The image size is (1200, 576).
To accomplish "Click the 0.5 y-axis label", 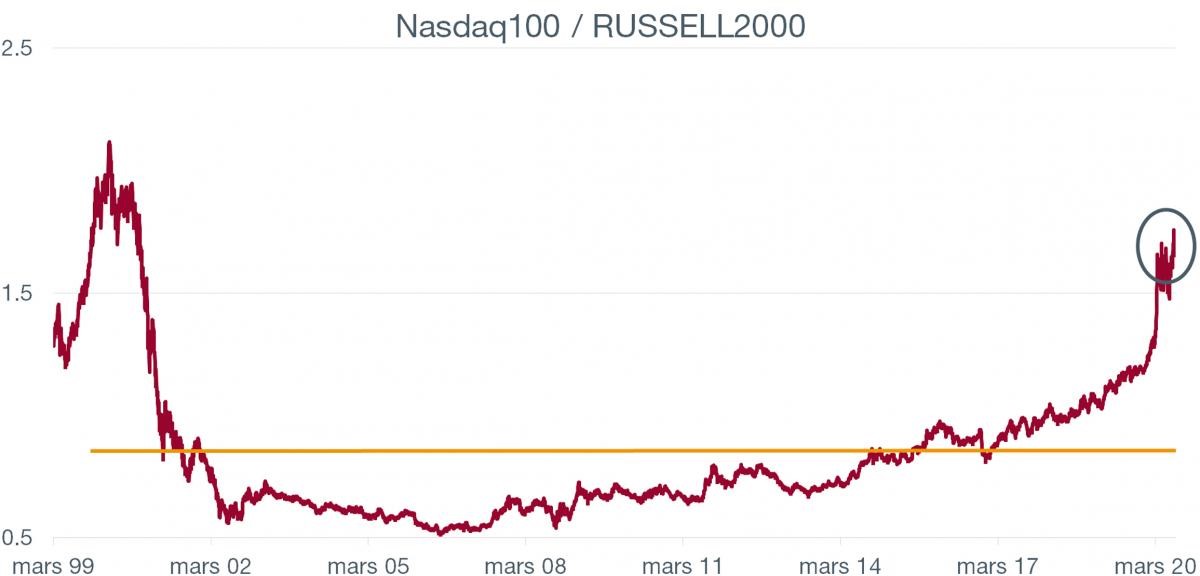I will point(18,538).
